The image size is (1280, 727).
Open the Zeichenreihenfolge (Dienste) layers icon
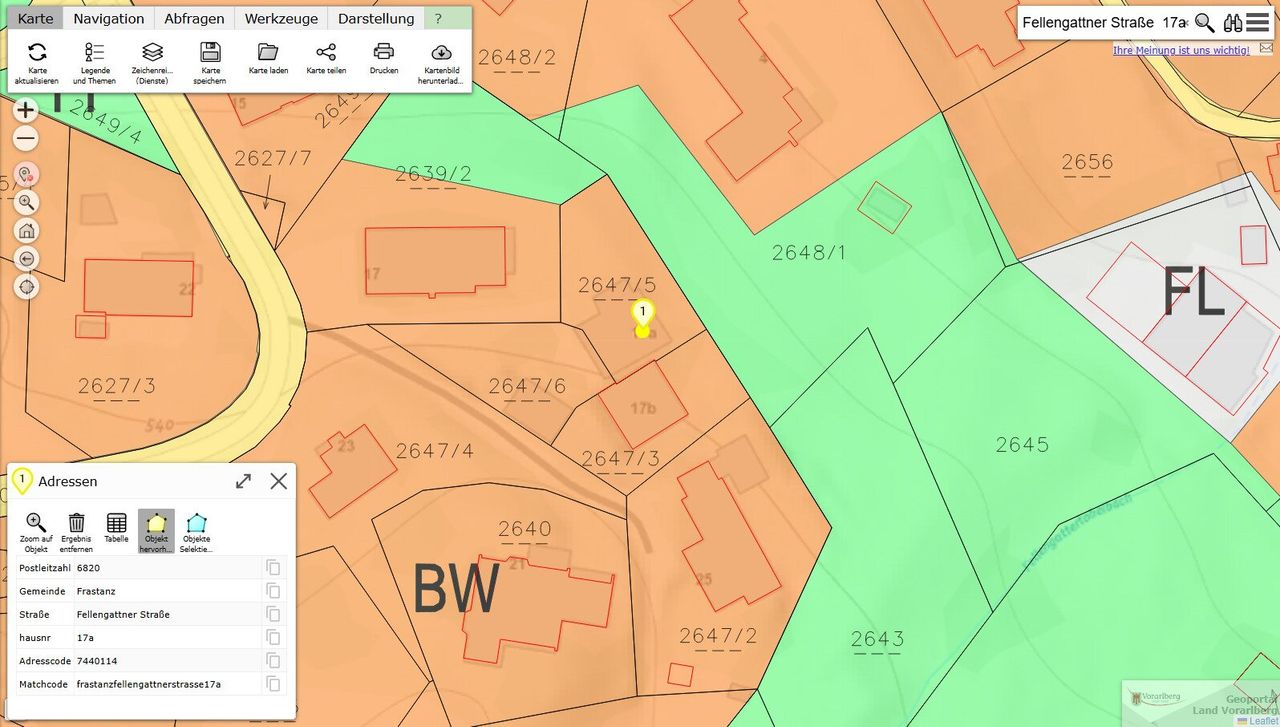click(152, 53)
